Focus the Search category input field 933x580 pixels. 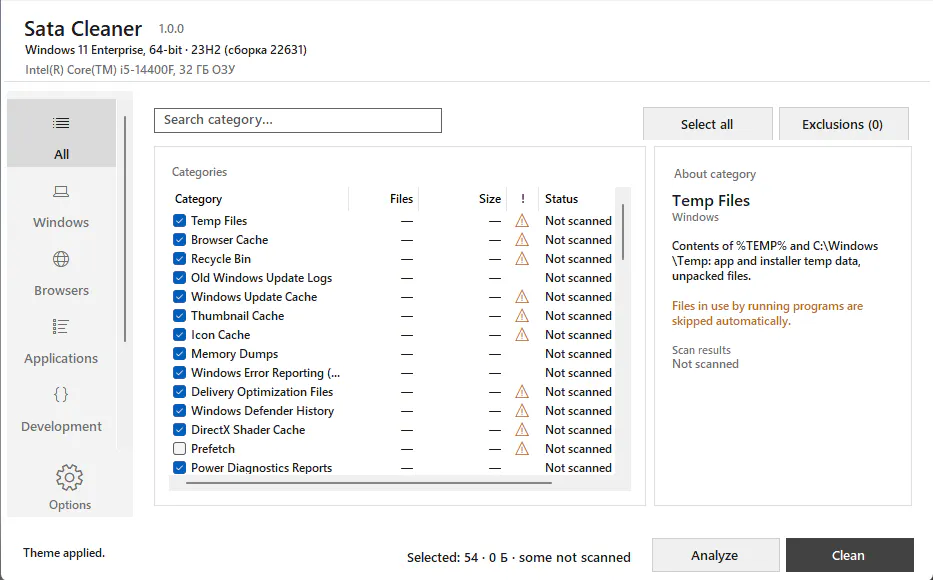coord(298,120)
